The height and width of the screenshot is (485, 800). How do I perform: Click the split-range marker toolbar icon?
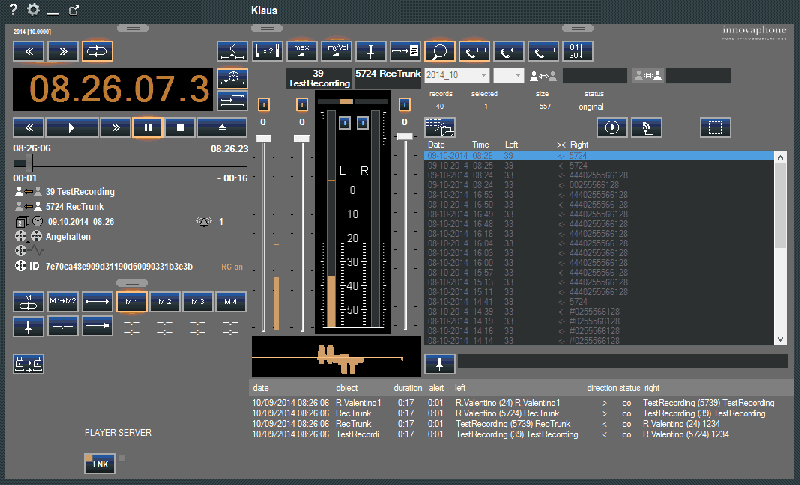pyautogui.click(x=233, y=52)
